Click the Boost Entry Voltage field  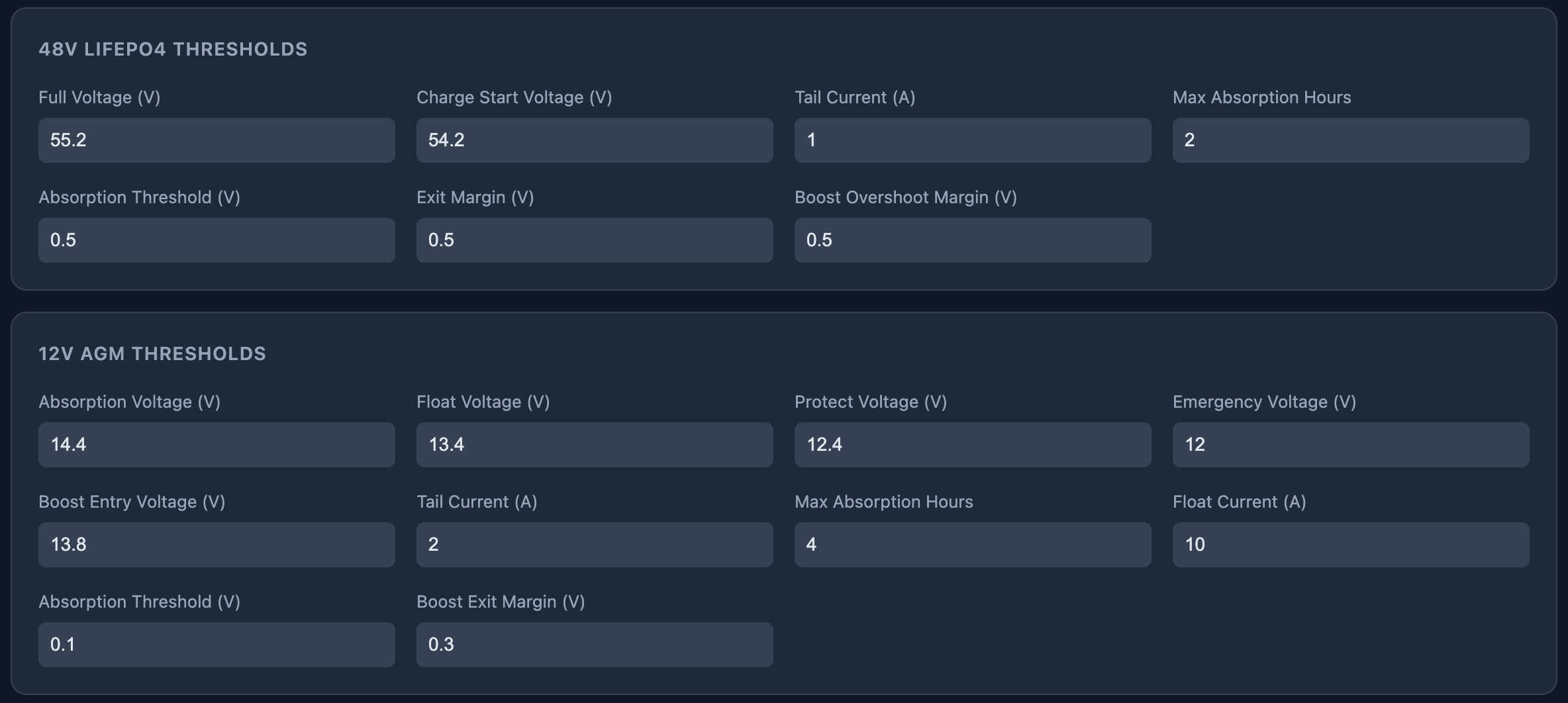pyautogui.click(x=217, y=545)
